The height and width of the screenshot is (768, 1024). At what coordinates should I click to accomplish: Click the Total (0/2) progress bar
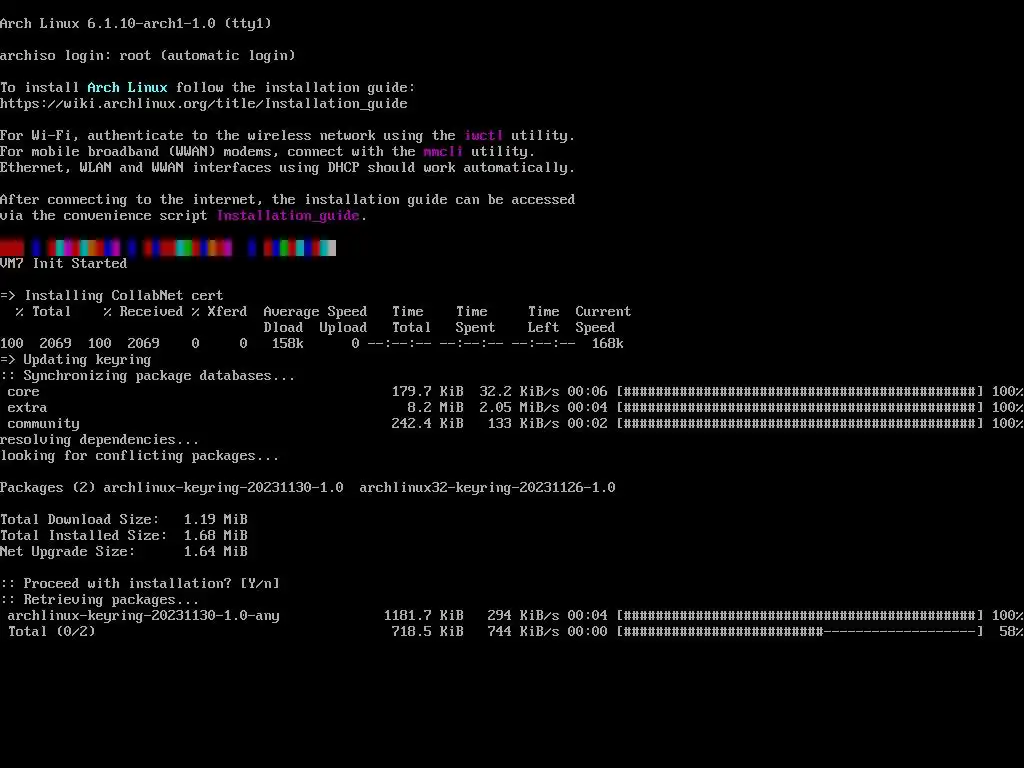point(800,632)
